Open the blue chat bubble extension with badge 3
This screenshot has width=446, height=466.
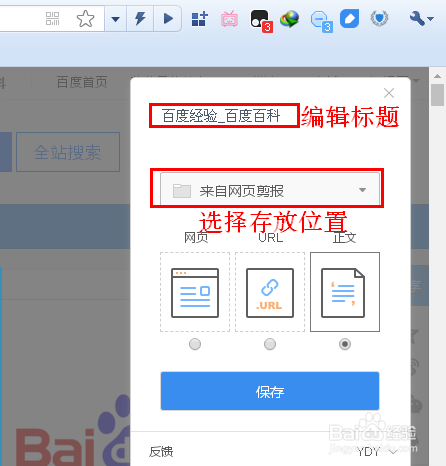point(321,21)
